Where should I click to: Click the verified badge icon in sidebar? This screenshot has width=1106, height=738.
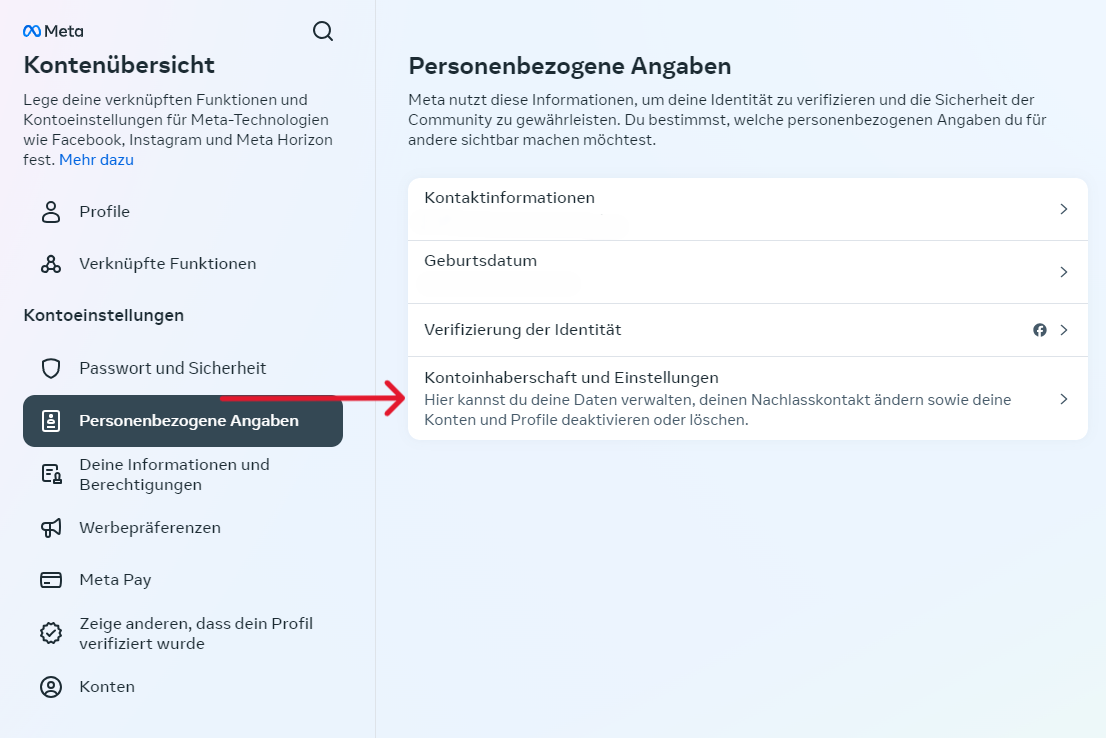click(x=51, y=633)
